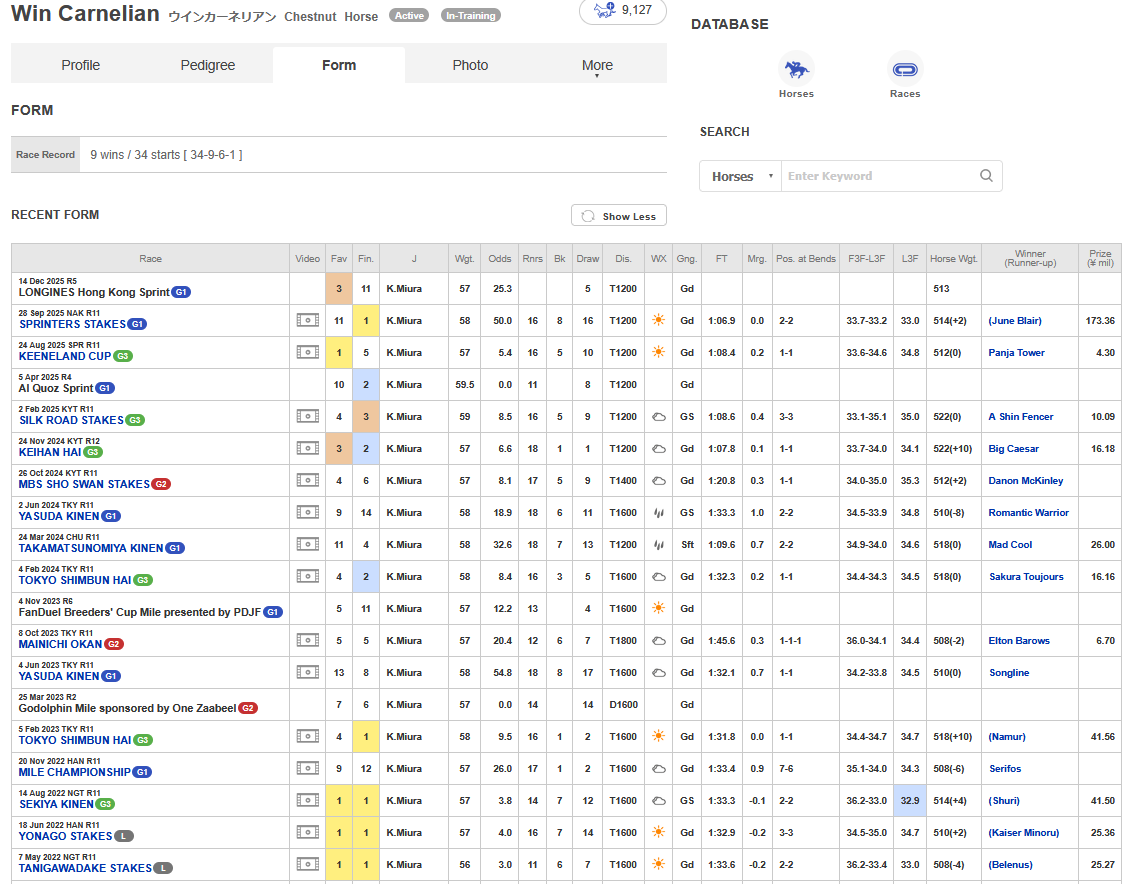Click the Active status badge
Screen dimensions: 1126x884
click(409, 15)
